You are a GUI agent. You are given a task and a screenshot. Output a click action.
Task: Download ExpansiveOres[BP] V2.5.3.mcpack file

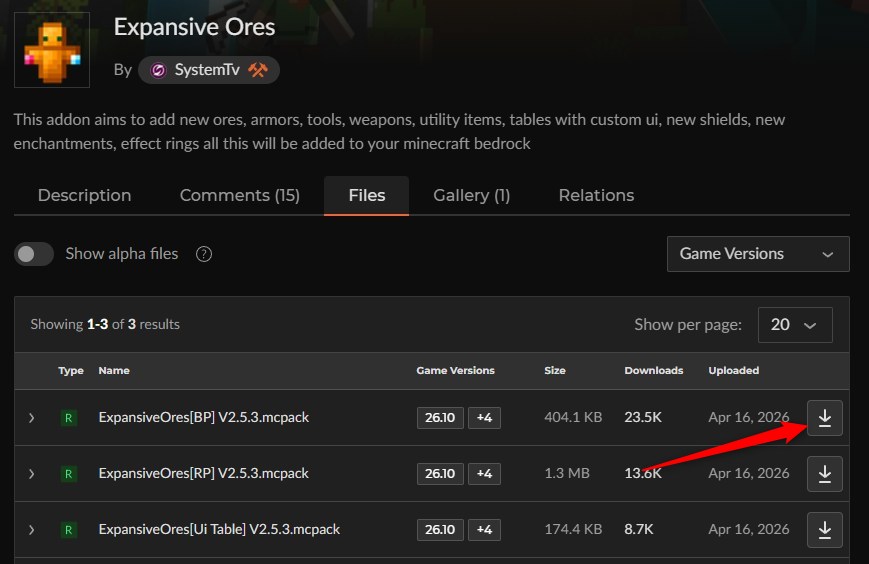(825, 418)
